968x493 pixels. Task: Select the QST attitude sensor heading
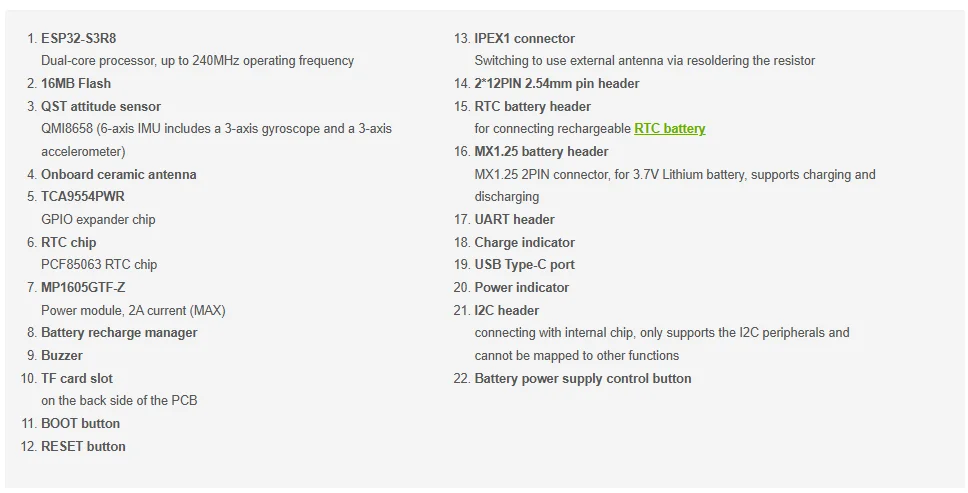click(x=100, y=106)
